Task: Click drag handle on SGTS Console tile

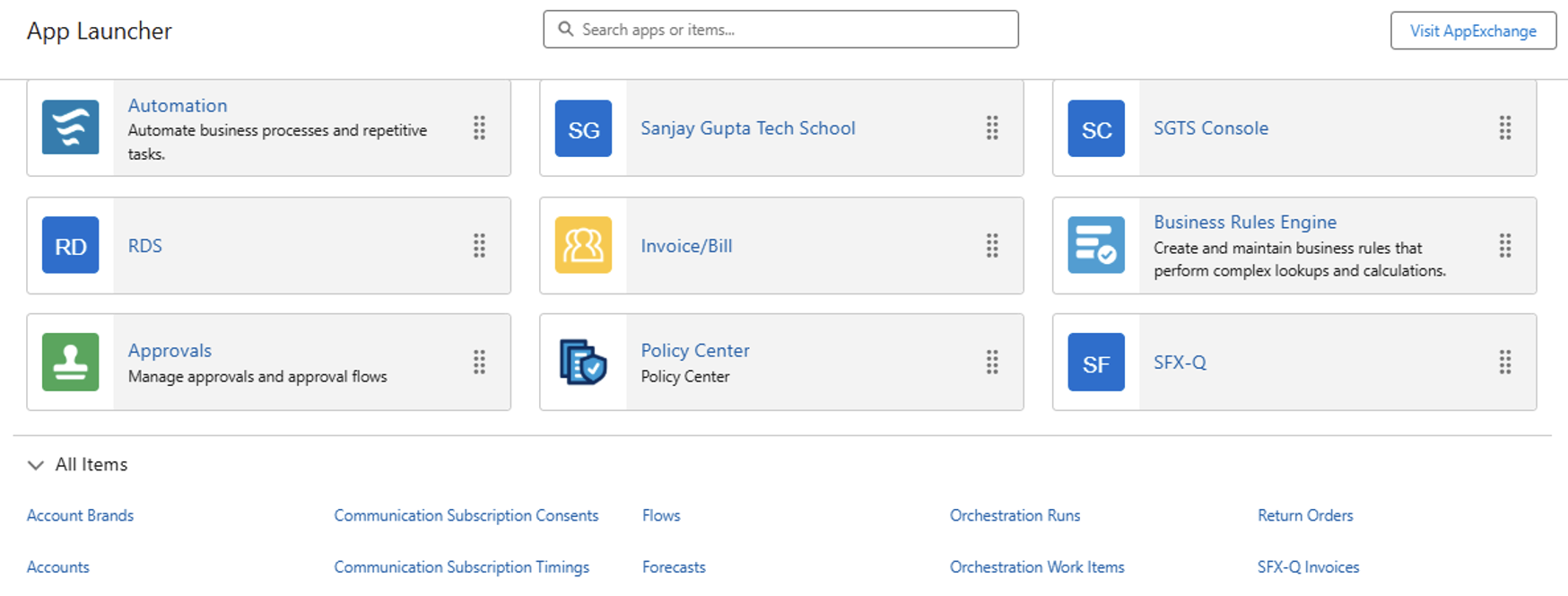Action: coord(1504,128)
